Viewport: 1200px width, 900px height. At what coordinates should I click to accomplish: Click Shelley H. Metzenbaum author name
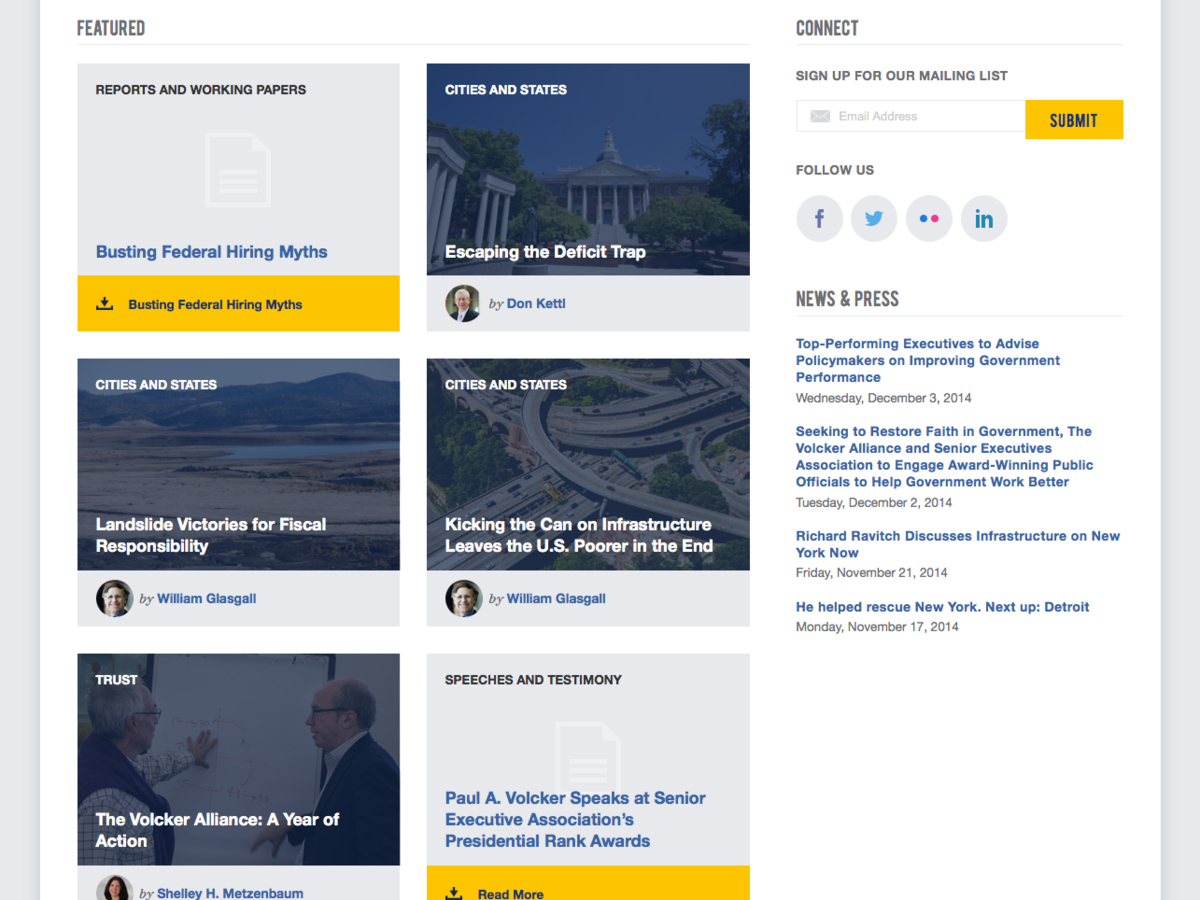click(230, 892)
